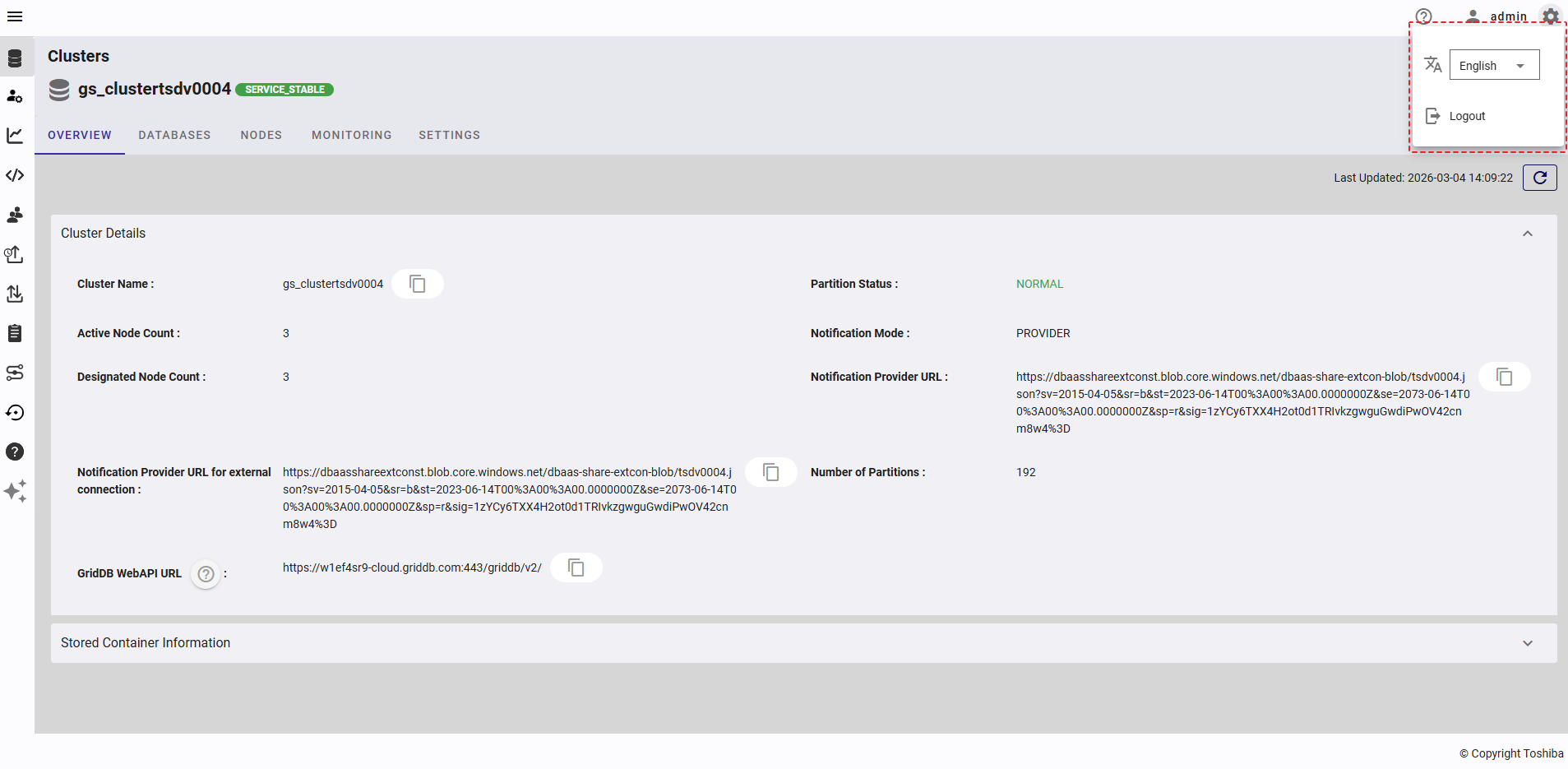Copy the Notification Provider URL
The height and width of the screenshot is (769, 1568).
[x=1504, y=377]
